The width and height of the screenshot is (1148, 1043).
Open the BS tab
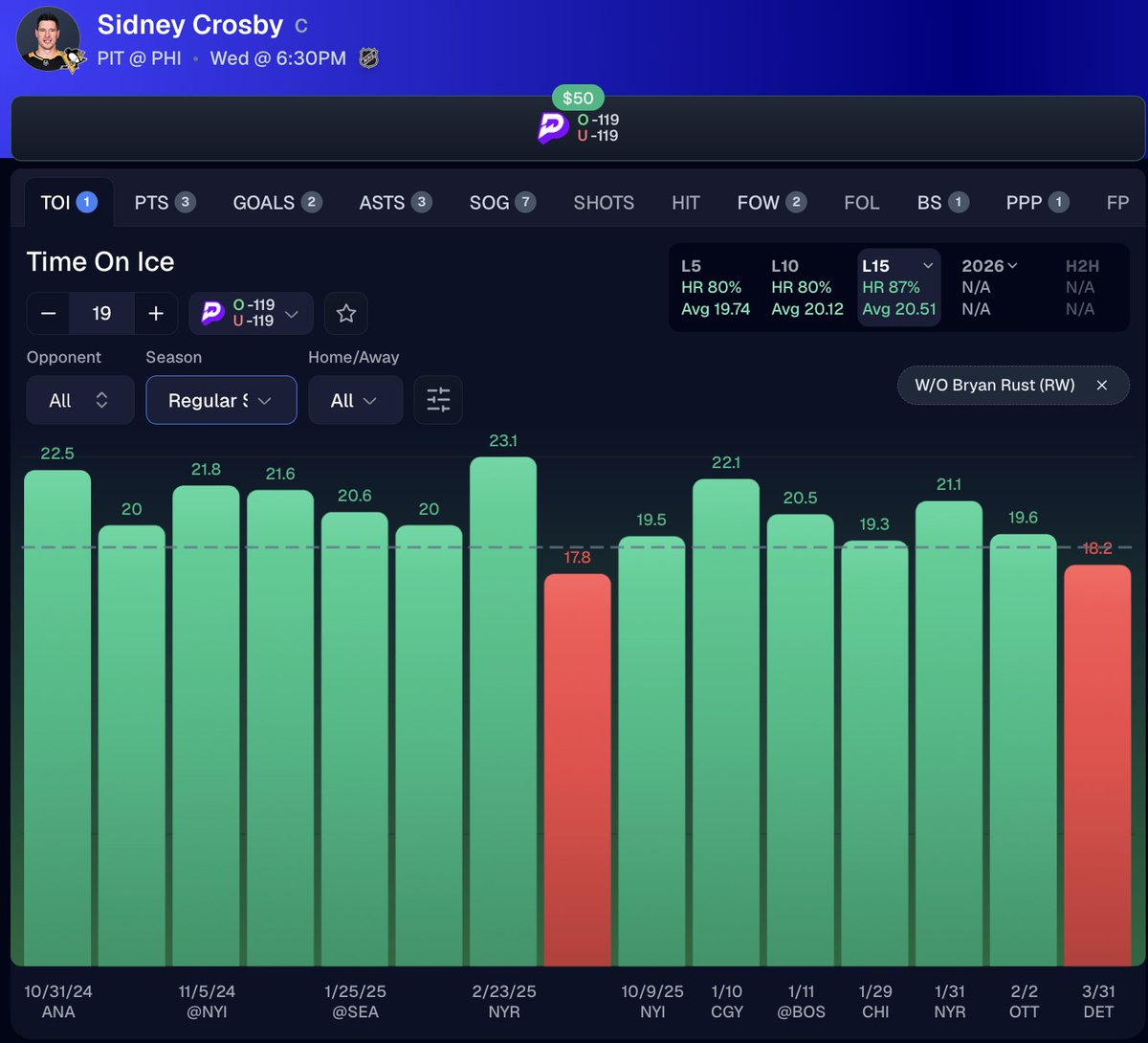click(943, 202)
